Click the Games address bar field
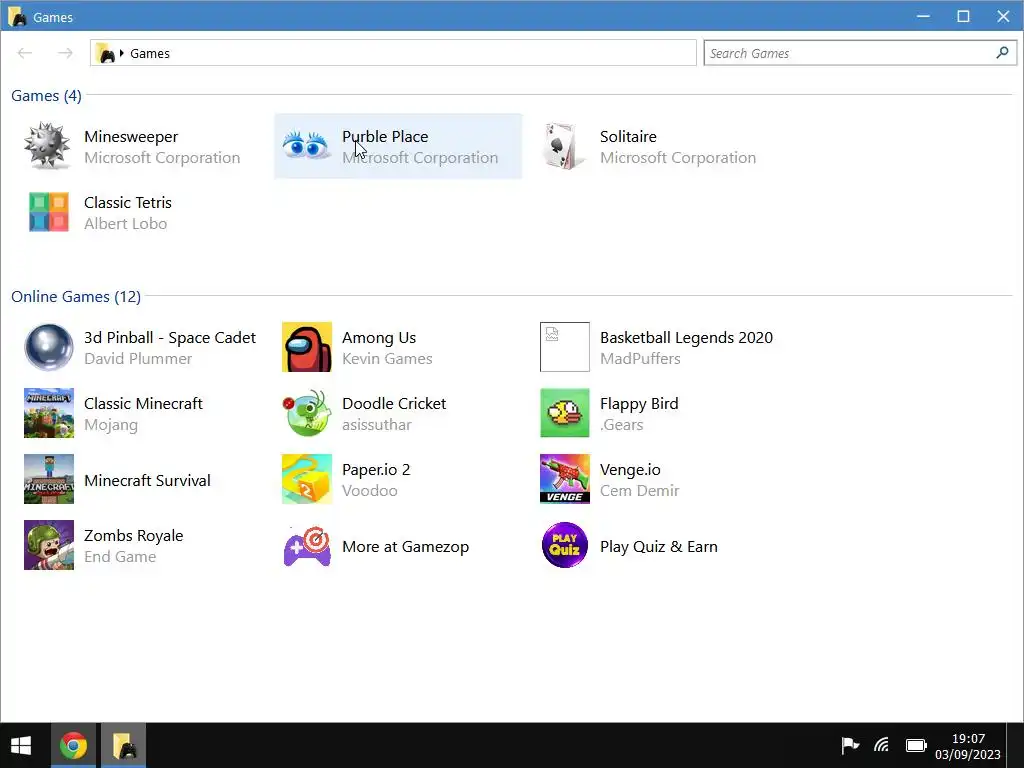The height and width of the screenshot is (768, 1024). point(393,53)
